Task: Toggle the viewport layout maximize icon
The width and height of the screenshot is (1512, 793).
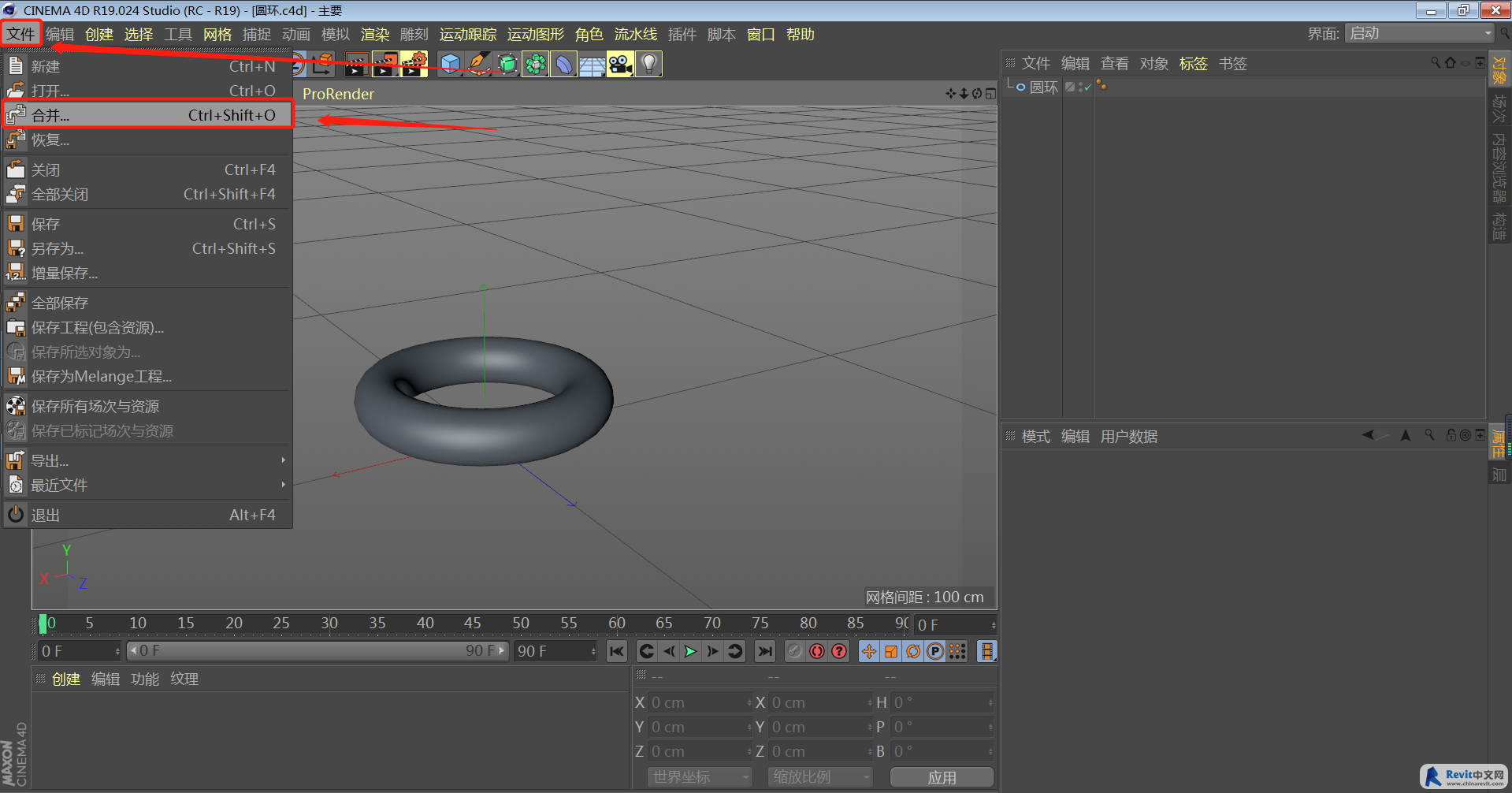Action: 990,94
